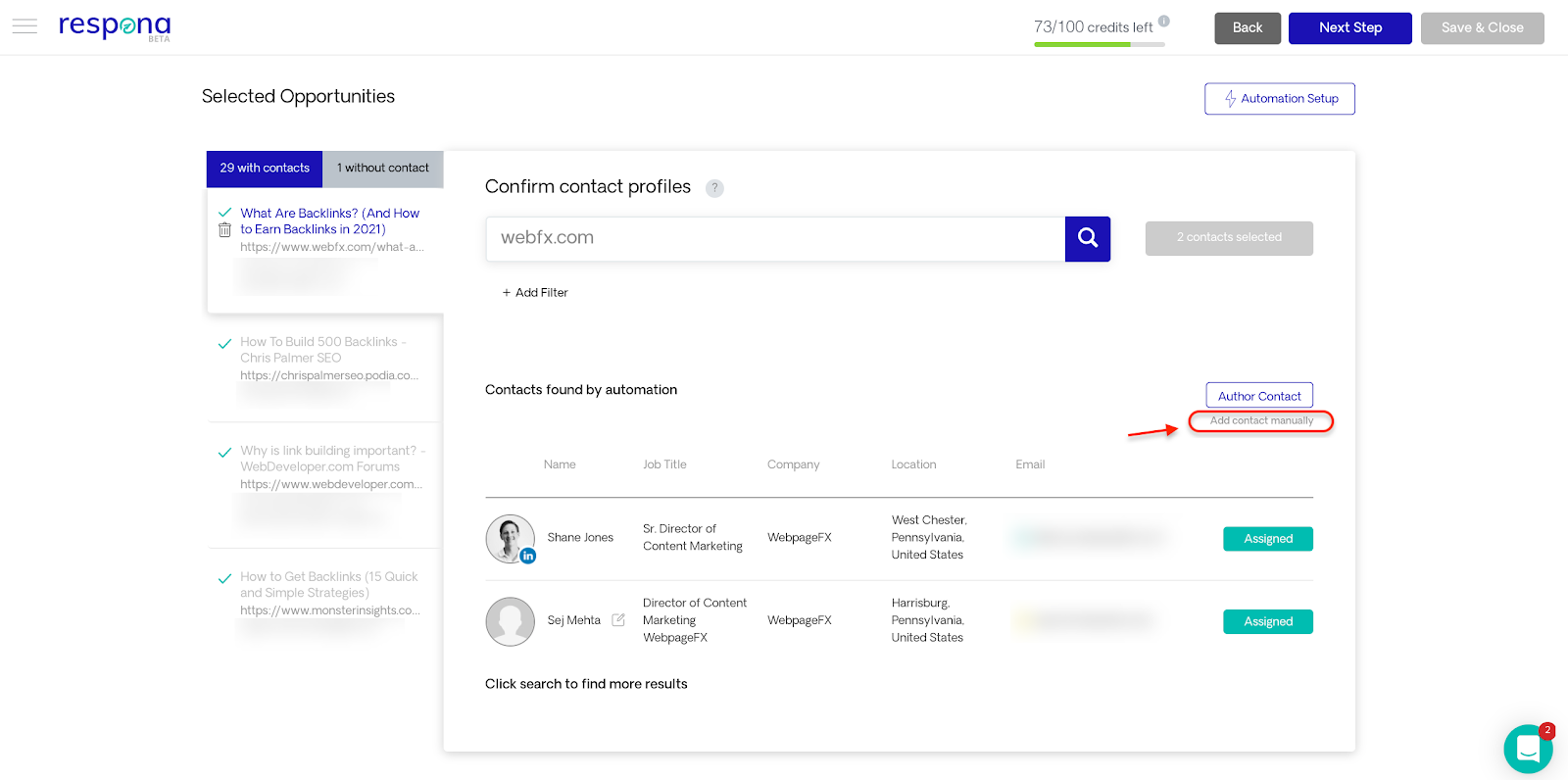The width and height of the screenshot is (1568, 780).
Task: Click checkmark beside How to Get Backlinks
Action: (224, 579)
